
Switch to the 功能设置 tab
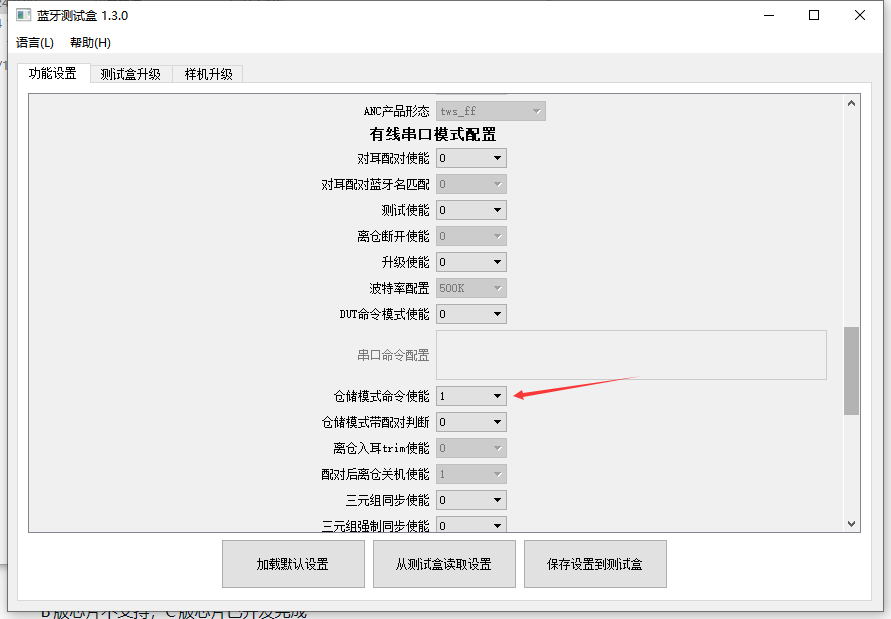53,73
